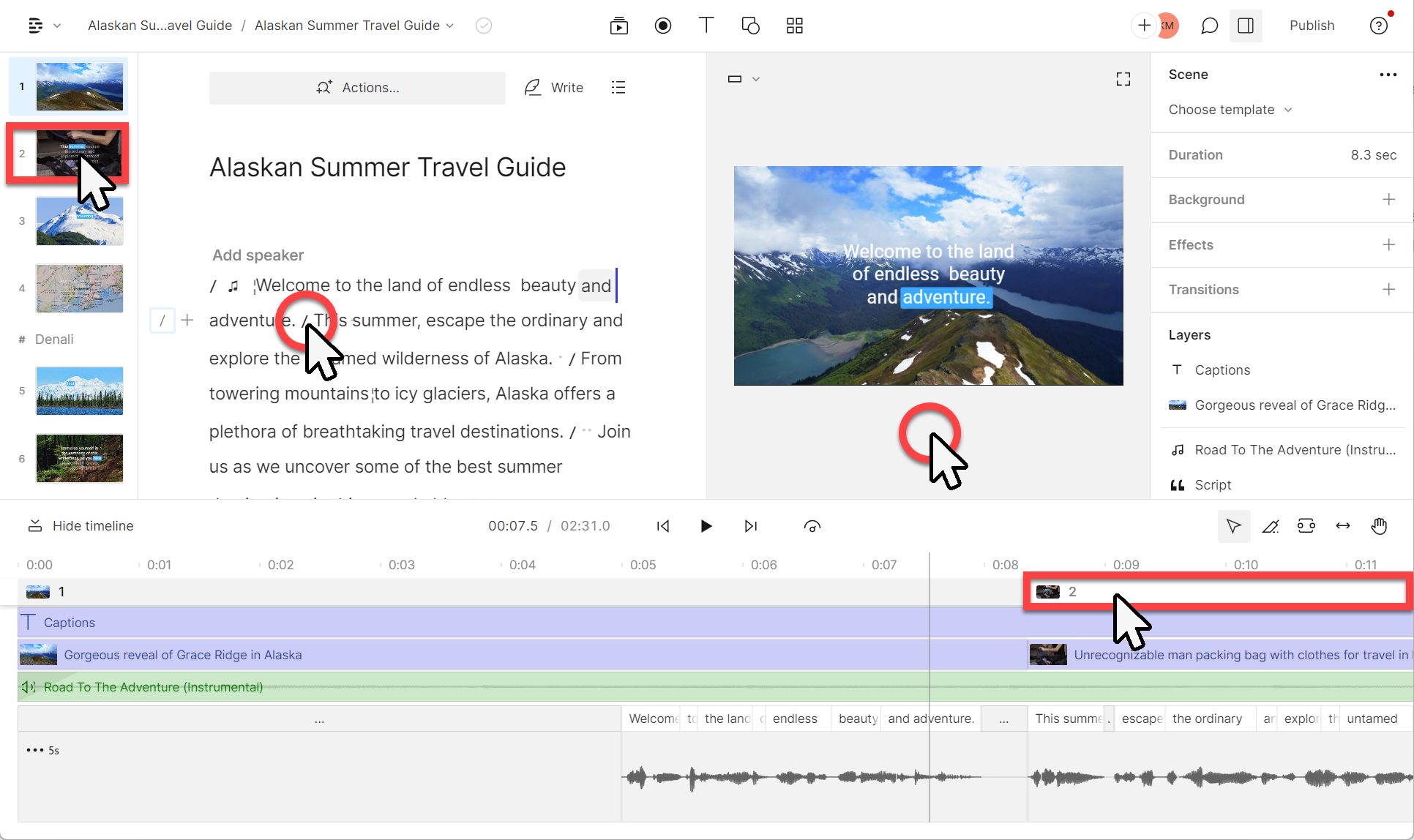Open the Alaskan Su...avel Guide project breadcrumb
The image size is (1414, 840).
pyautogui.click(x=160, y=26)
